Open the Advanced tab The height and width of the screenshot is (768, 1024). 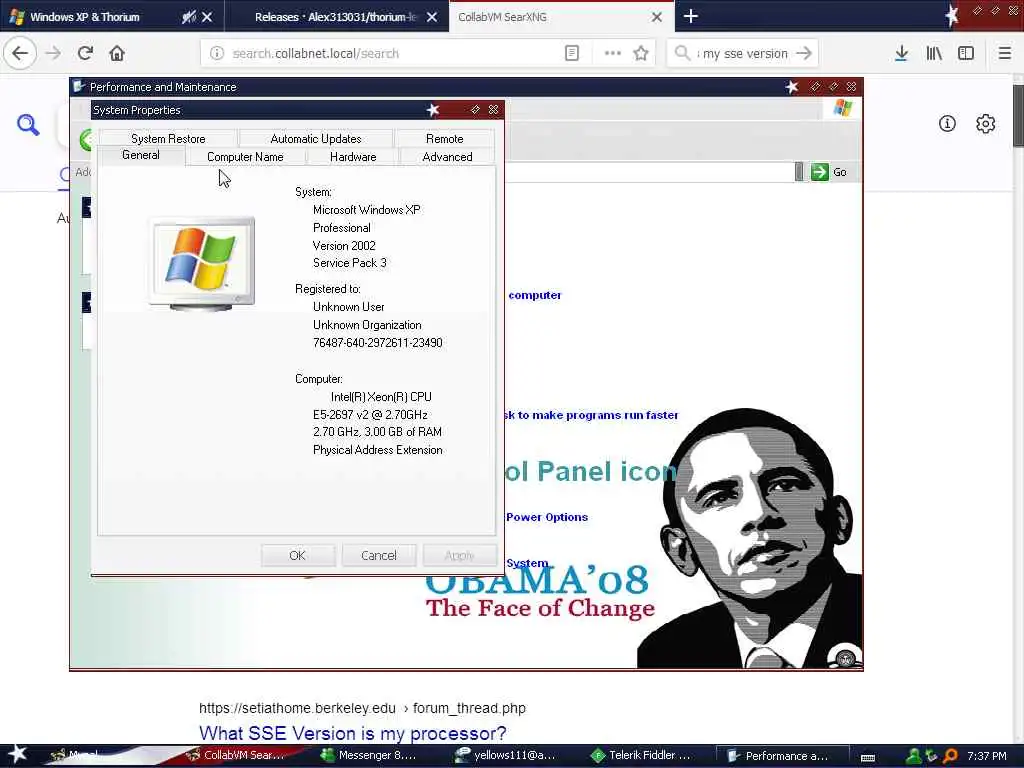tap(447, 157)
